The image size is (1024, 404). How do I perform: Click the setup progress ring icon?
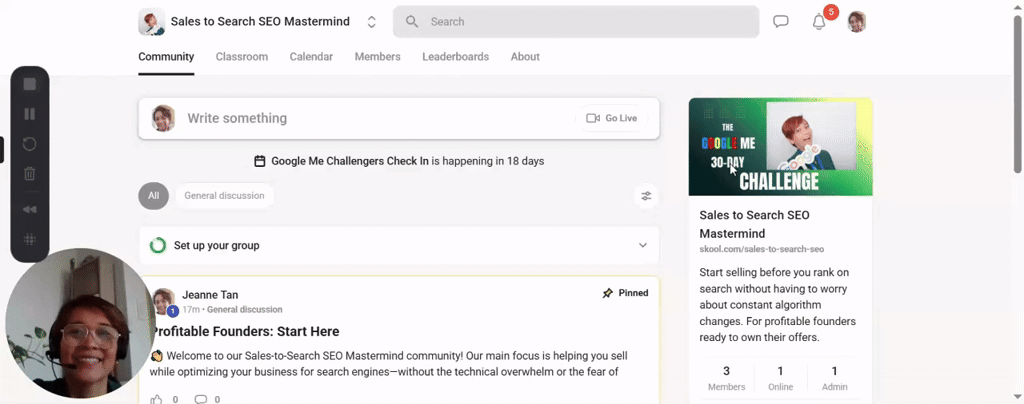pos(157,245)
